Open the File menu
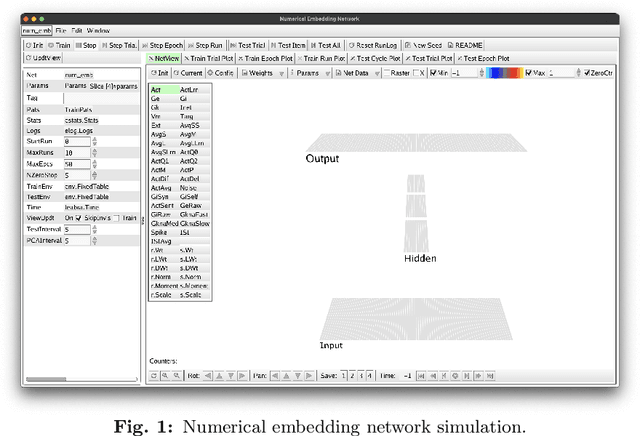Screen dimensions: 640x436 click(x=61, y=31)
